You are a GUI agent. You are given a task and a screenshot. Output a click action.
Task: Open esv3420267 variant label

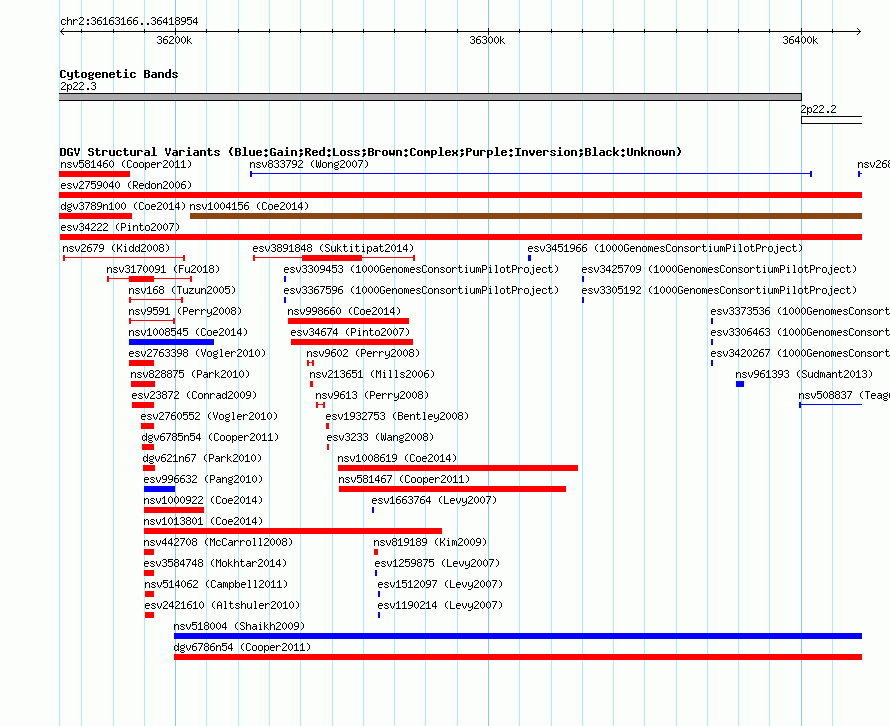[800, 354]
